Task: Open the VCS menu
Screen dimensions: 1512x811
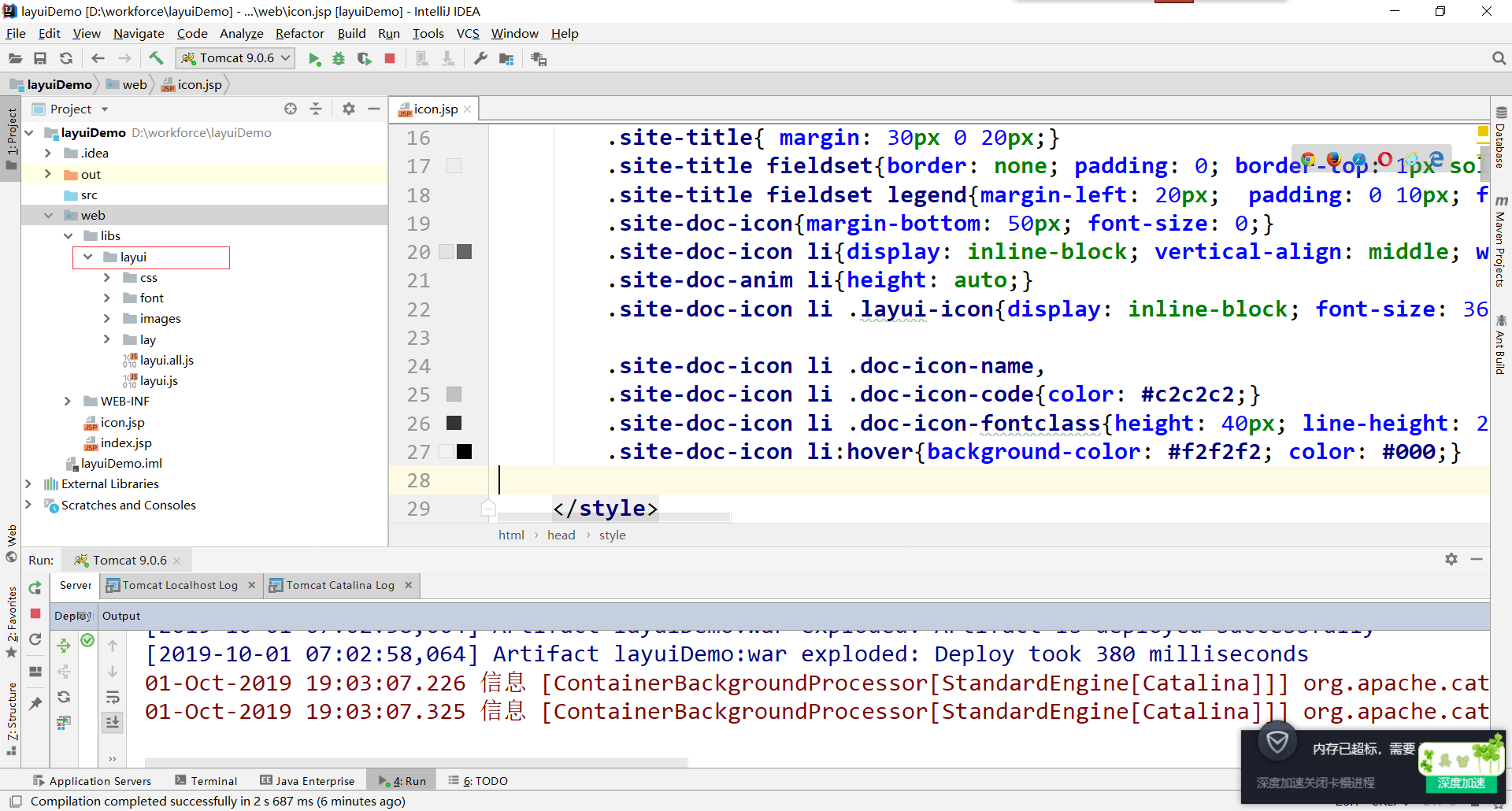Action: (468, 33)
